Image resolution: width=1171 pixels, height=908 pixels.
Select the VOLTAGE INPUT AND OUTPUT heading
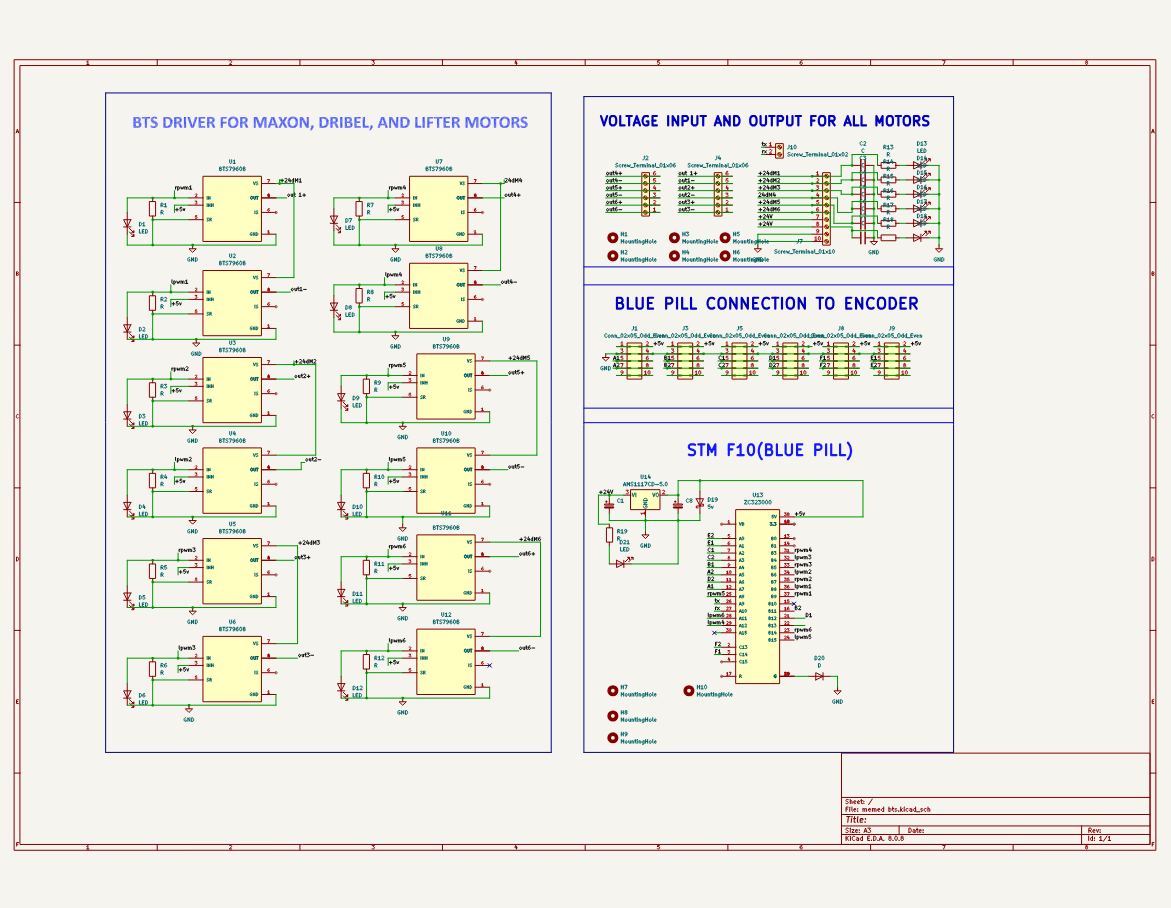tap(764, 121)
